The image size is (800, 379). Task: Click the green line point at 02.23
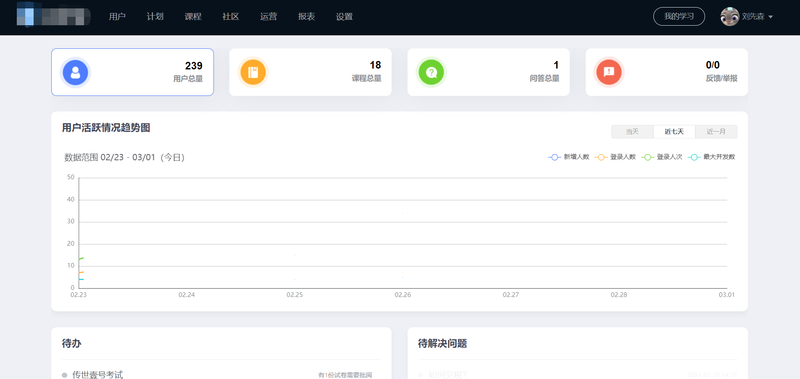81,259
